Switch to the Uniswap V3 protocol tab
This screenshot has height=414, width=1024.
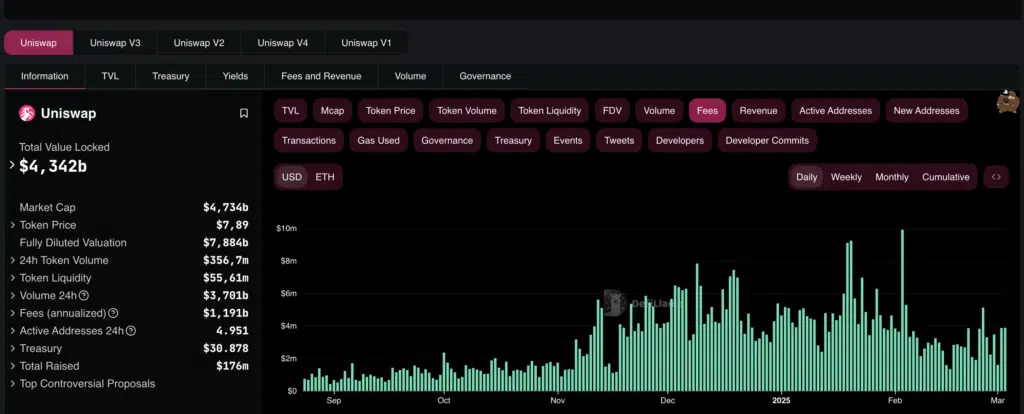(115, 43)
